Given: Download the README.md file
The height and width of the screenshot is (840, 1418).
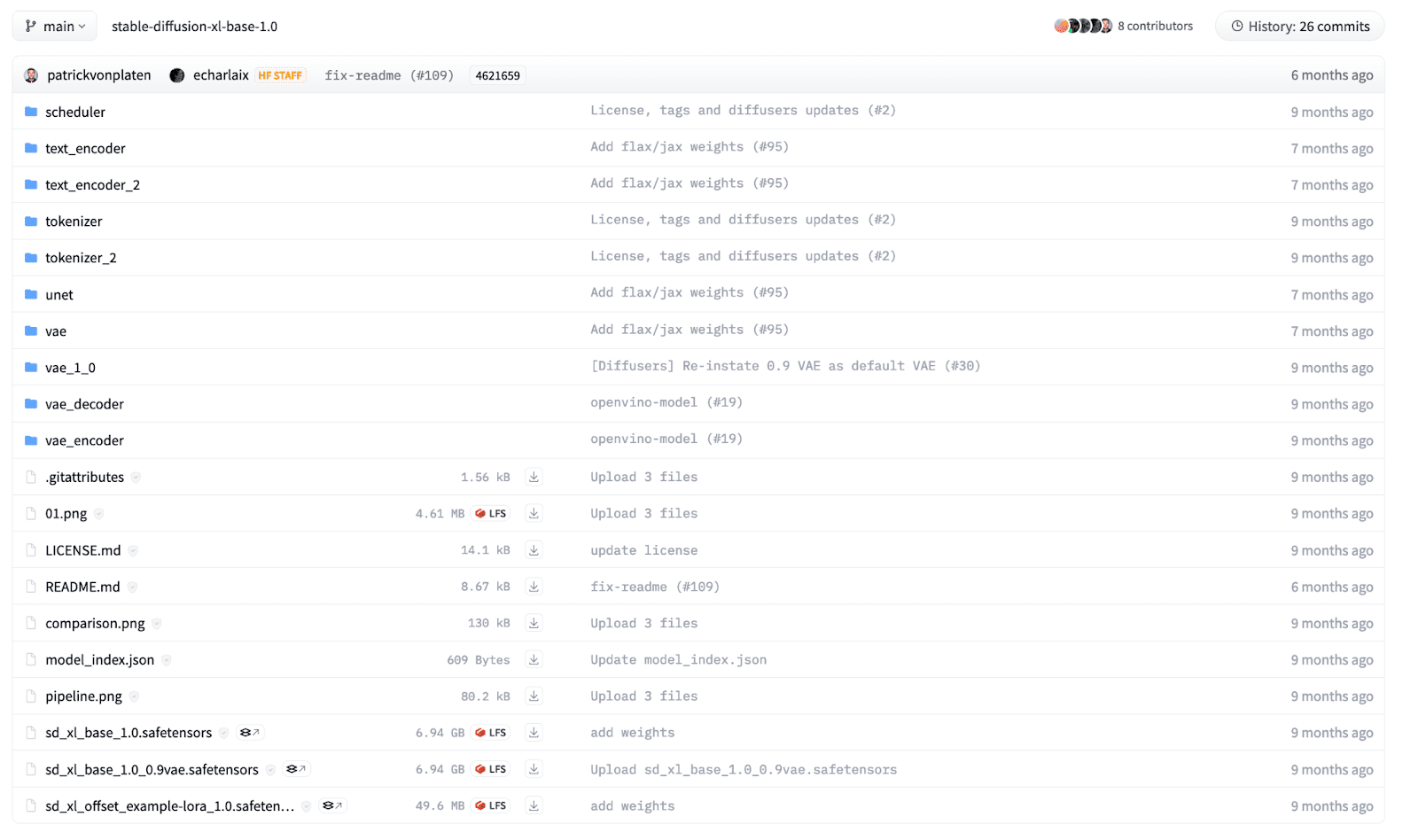Looking at the screenshot, I should [534, 587].
